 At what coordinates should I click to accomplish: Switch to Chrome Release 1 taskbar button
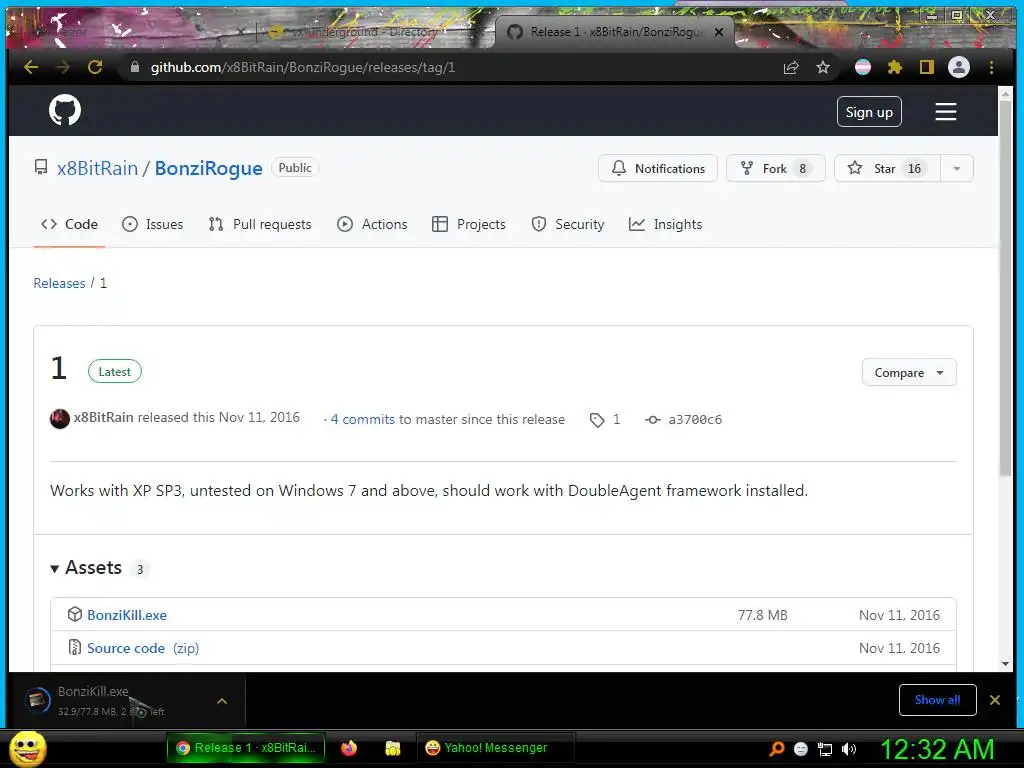246,748
